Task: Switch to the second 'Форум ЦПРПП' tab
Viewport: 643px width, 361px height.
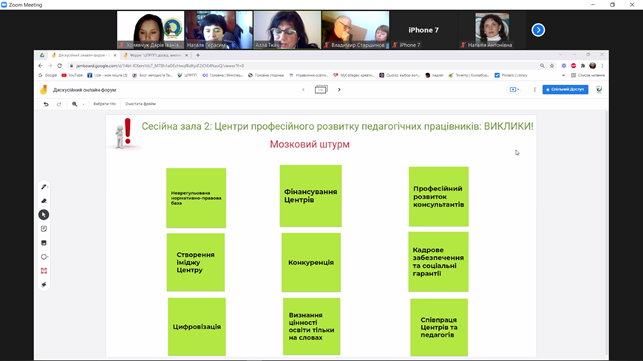Action: [x=155, y=55]
